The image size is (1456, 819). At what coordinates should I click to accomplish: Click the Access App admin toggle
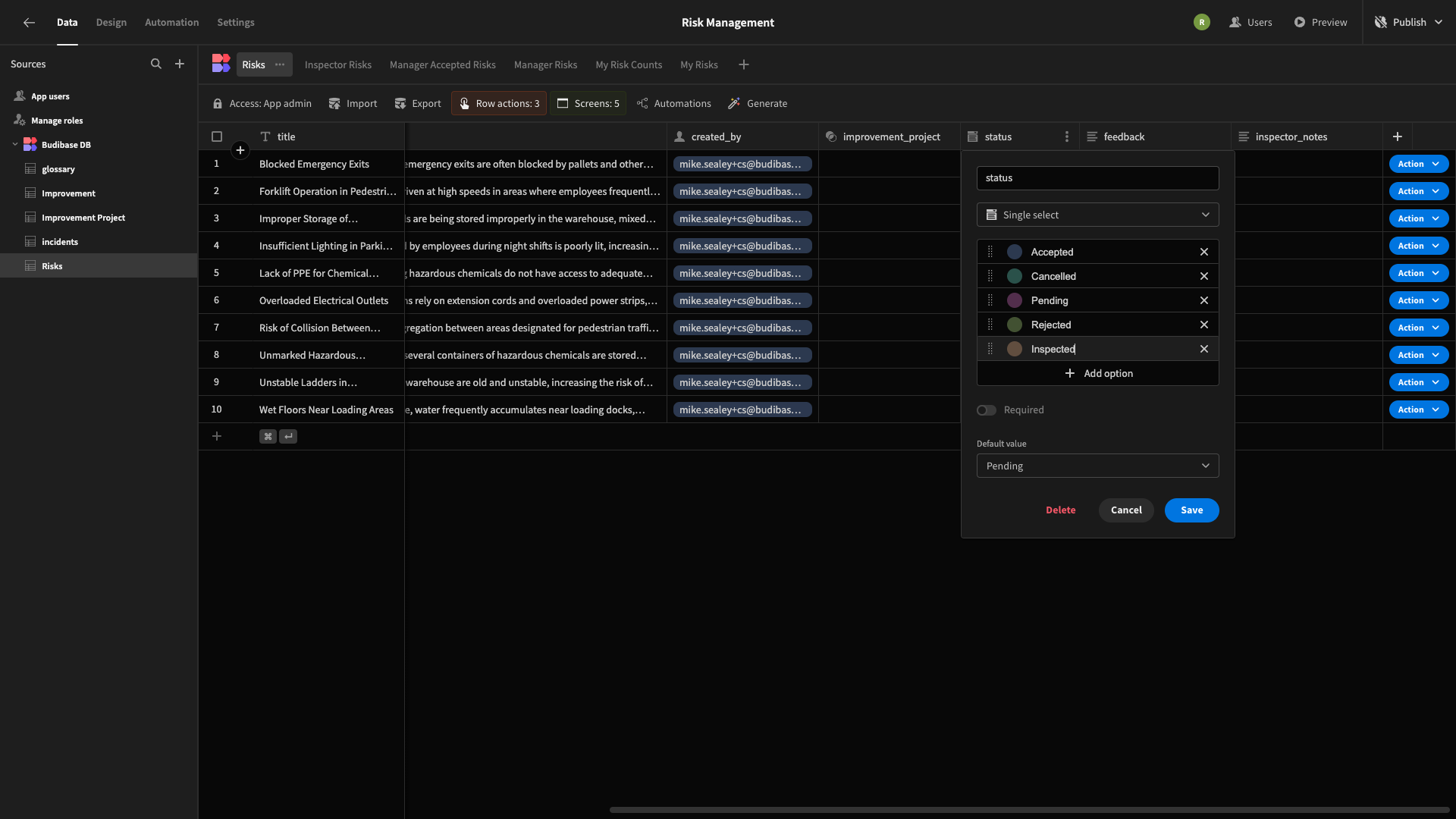(262, 104)
